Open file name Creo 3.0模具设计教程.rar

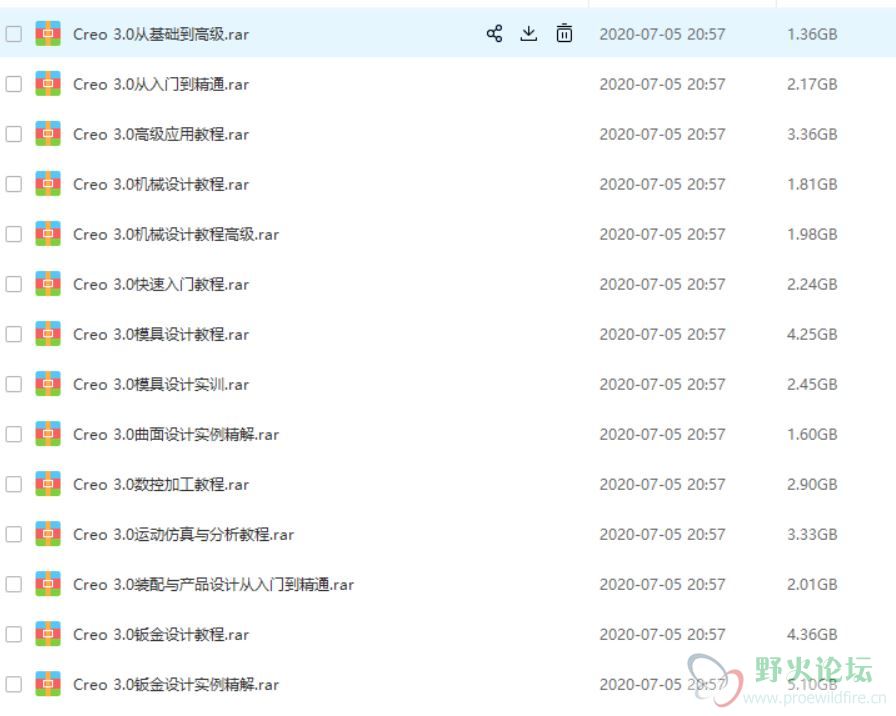161,334
